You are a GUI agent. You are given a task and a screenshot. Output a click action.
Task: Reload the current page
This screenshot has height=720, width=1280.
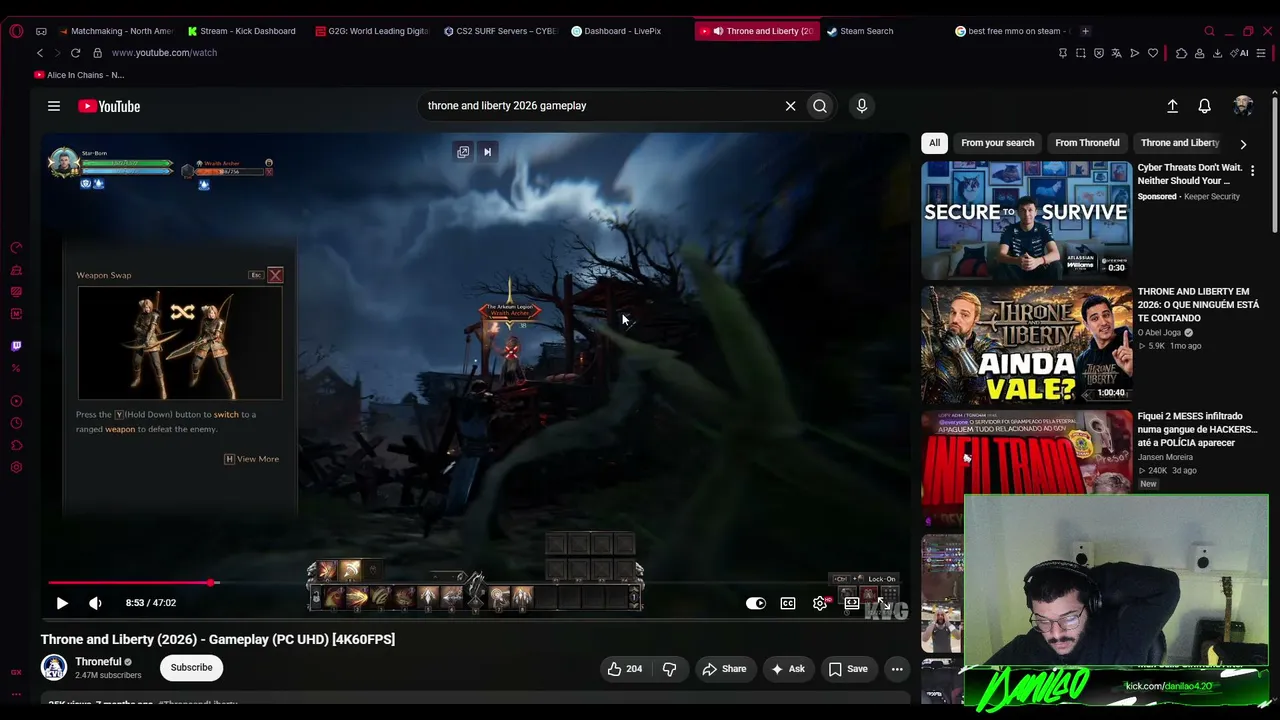75,53
